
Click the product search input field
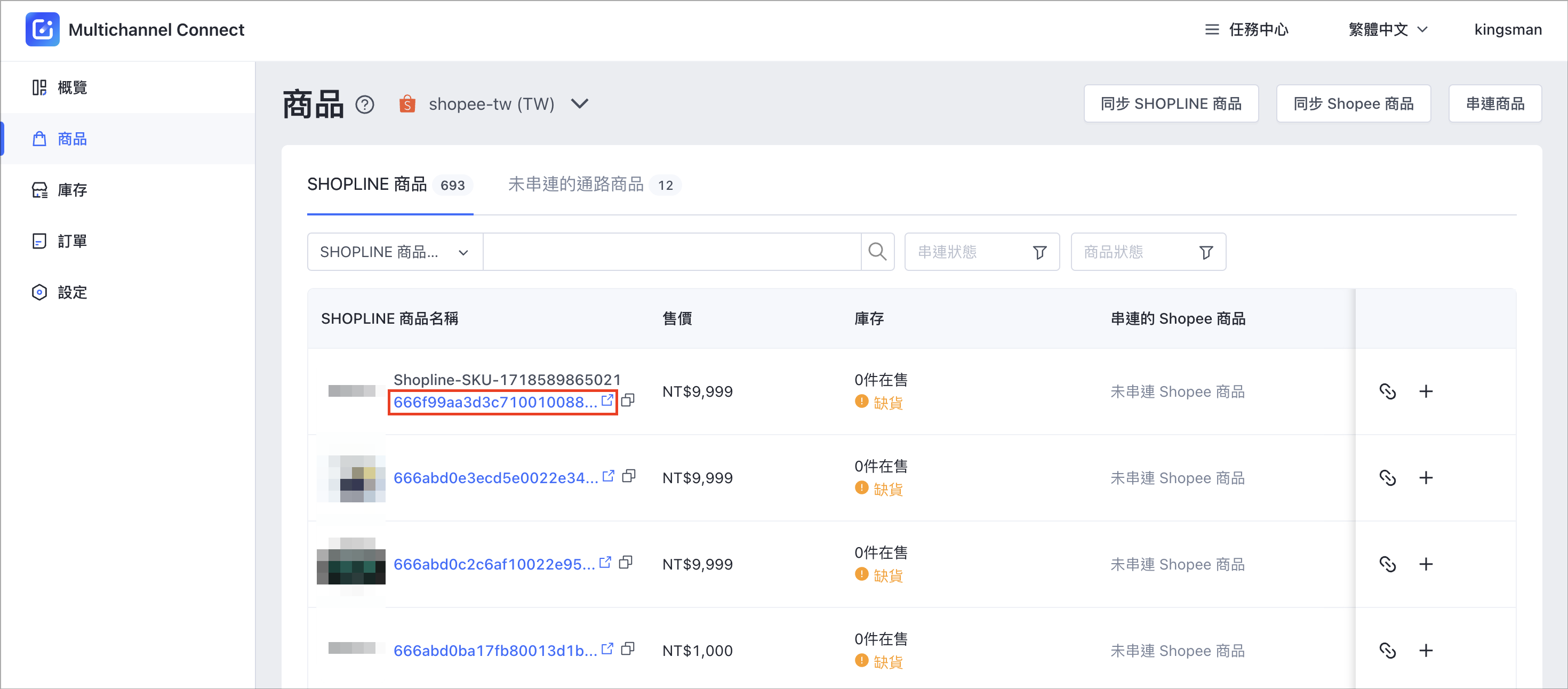[671, 252]
